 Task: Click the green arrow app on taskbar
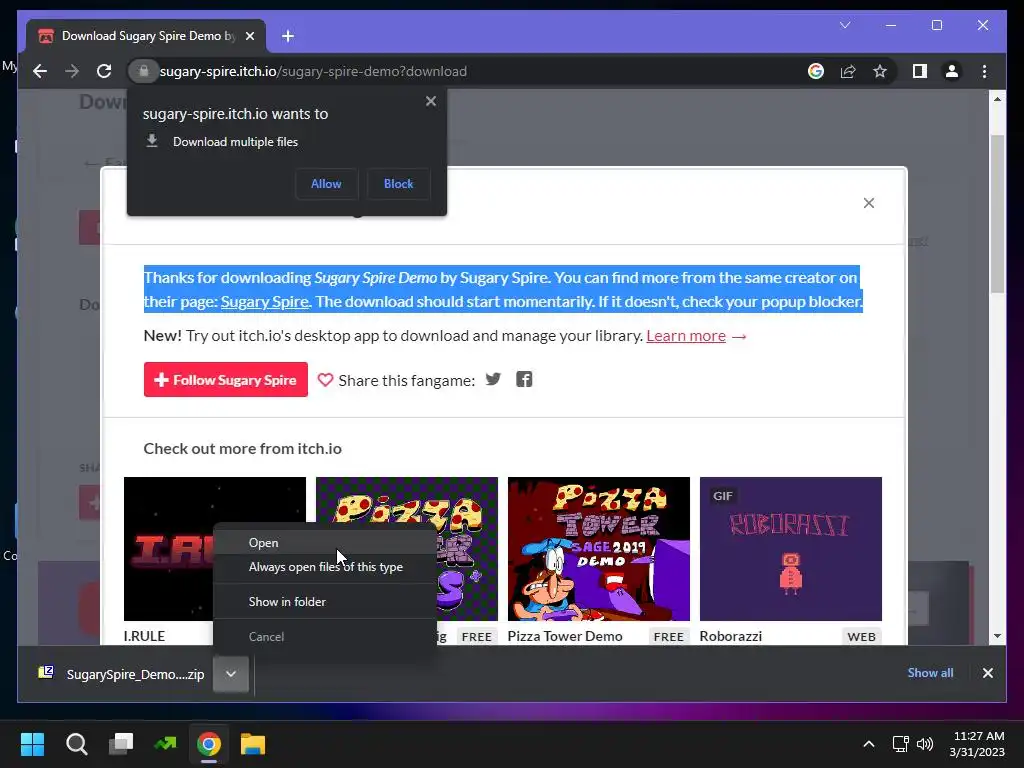(165, 744)
